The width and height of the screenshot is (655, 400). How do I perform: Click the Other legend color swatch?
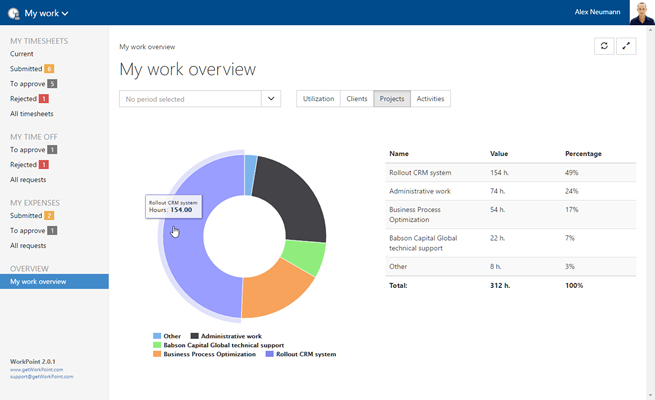(157, 336)
